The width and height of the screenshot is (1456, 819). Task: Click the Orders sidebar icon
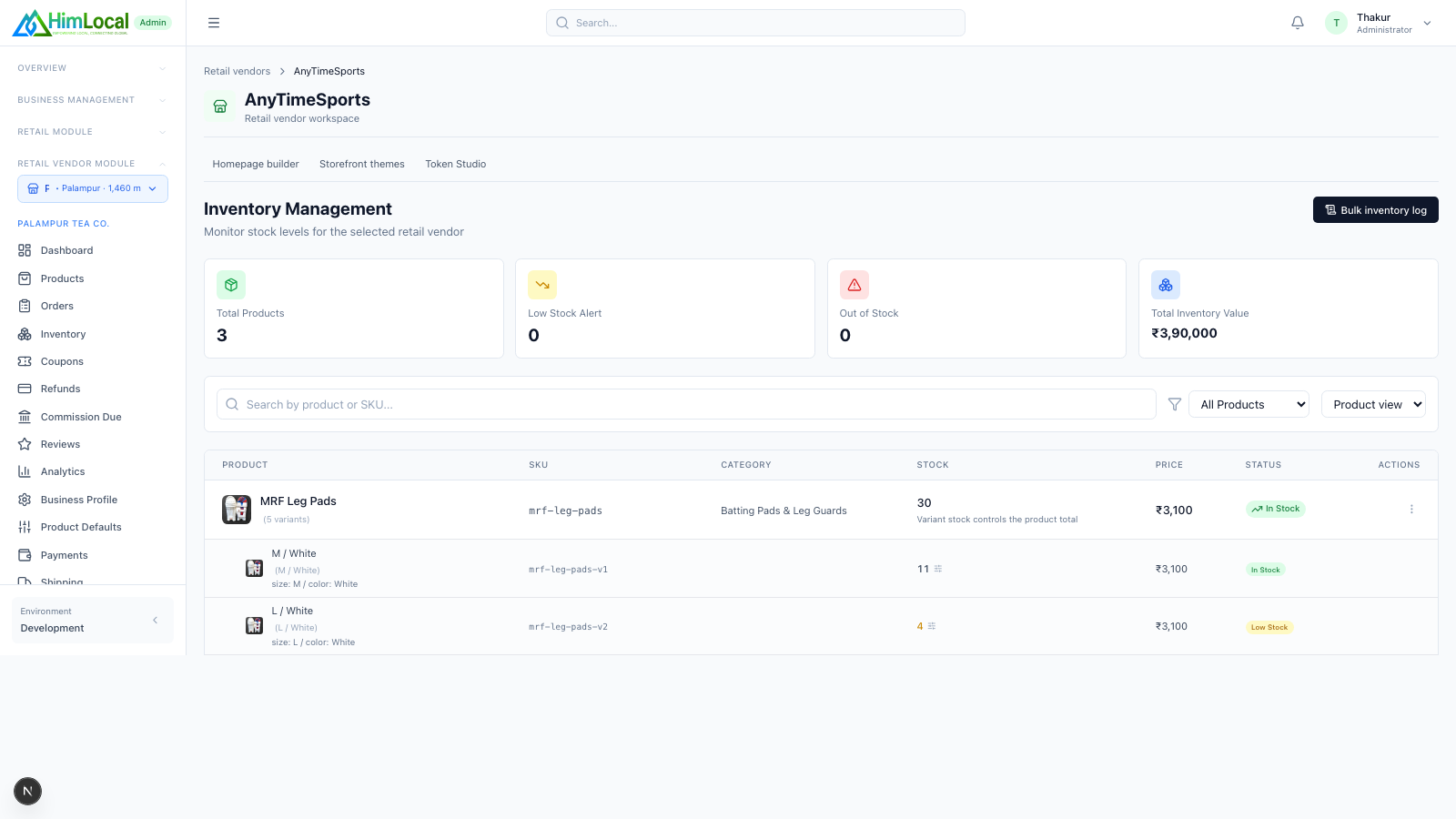coord(25,306)
